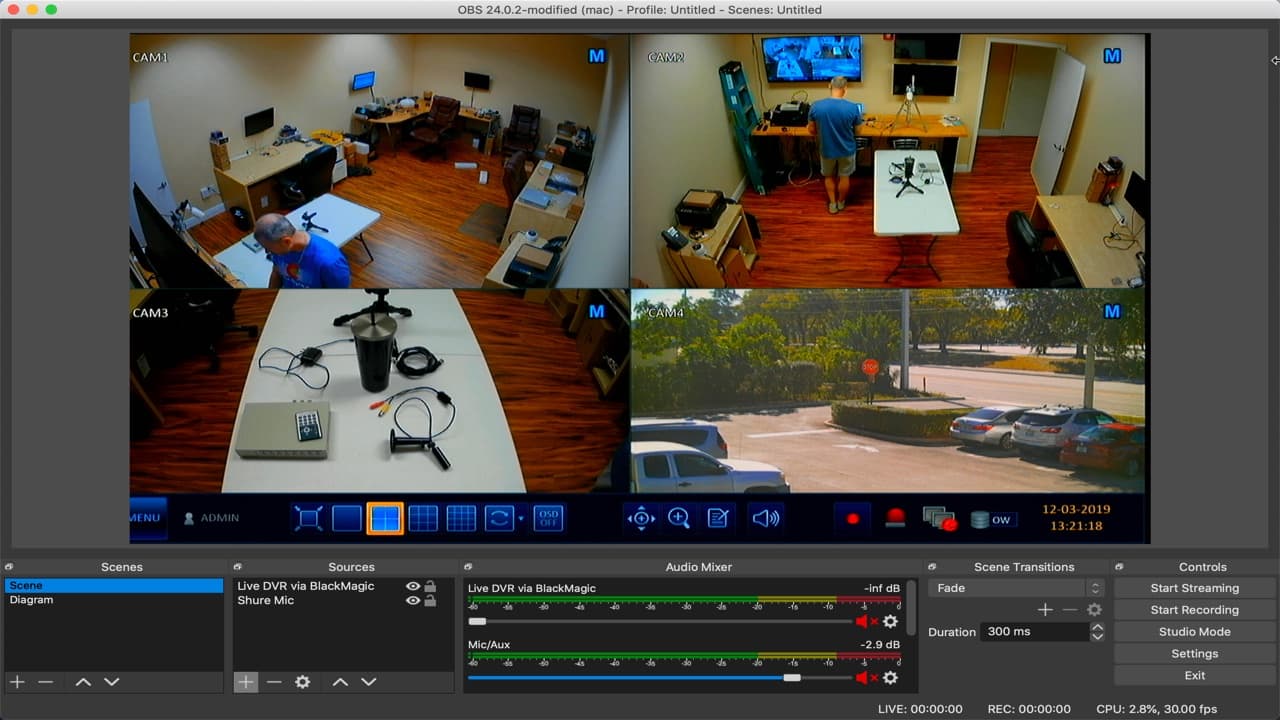
Task: Select the single camera view icon
Action: click(x=346, y=517)
